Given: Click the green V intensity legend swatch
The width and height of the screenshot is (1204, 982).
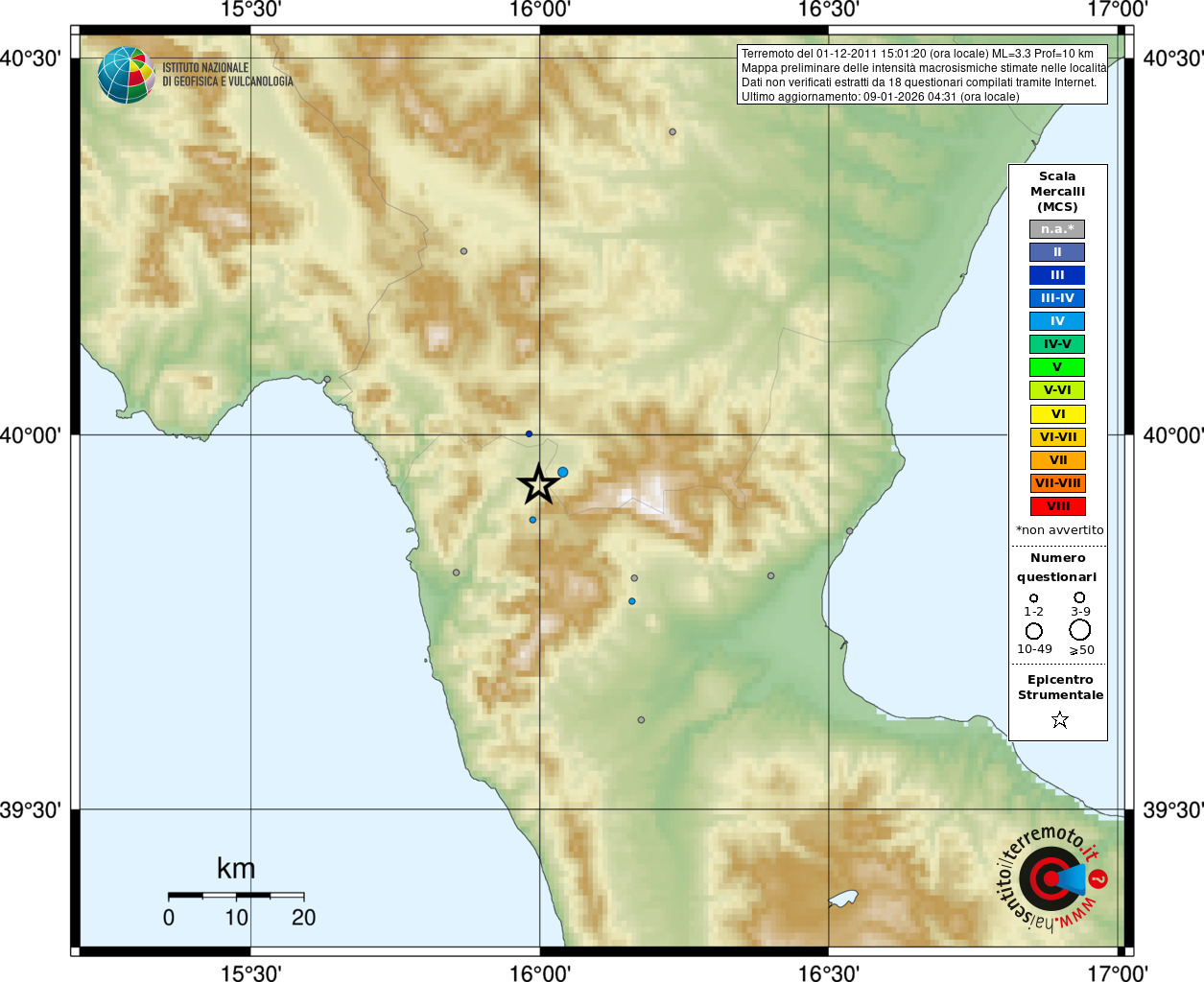Looking at the screenshot, I should click(1057, 367).
